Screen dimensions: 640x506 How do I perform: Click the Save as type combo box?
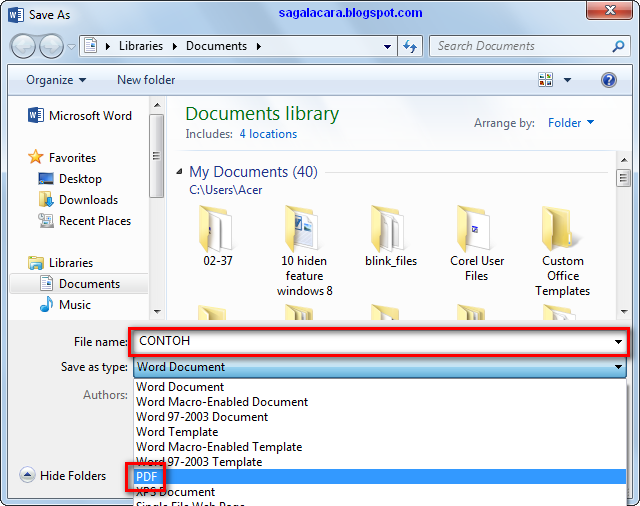(380, 367)
